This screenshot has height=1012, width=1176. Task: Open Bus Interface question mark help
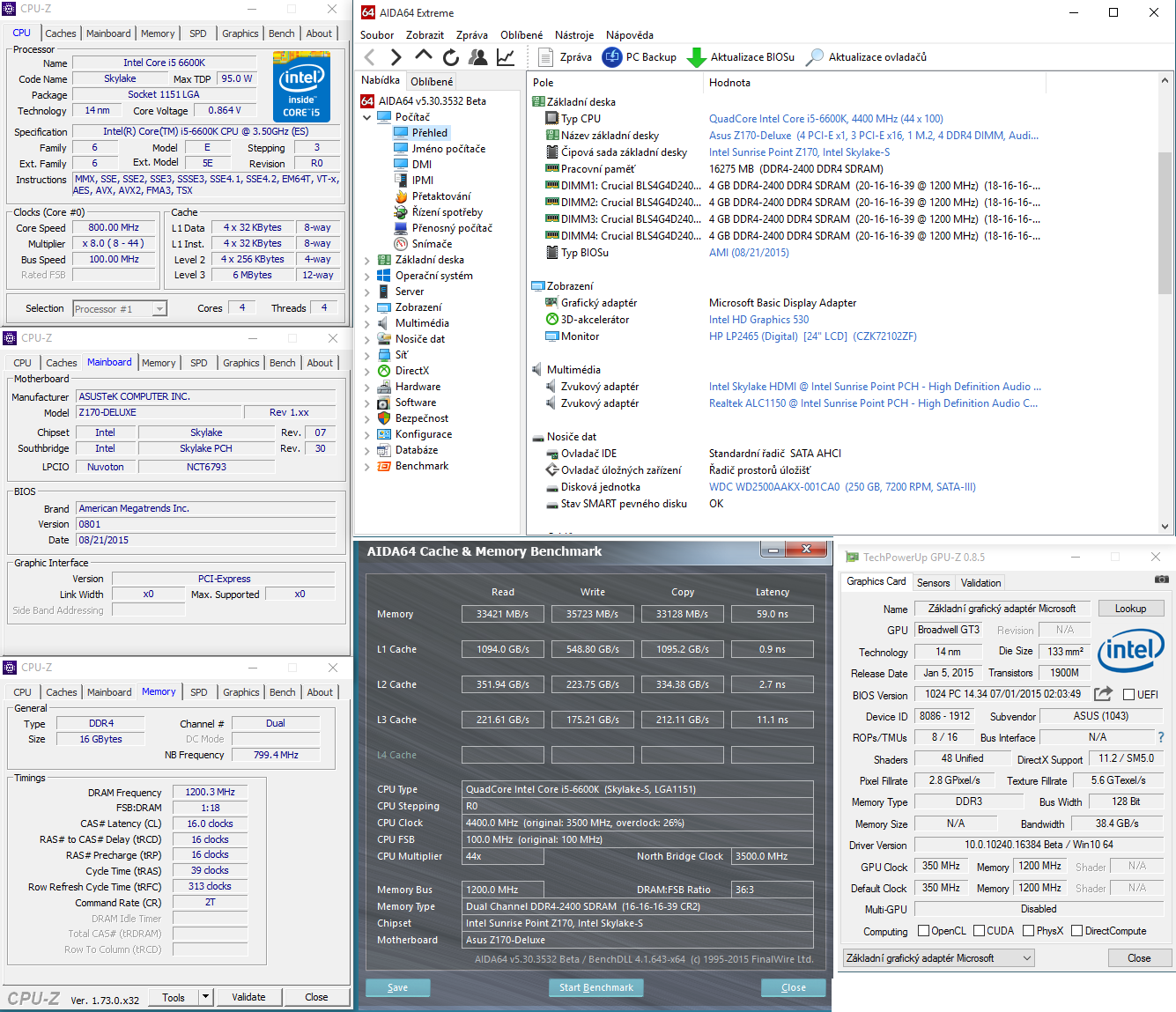[x=1161, y=737]
